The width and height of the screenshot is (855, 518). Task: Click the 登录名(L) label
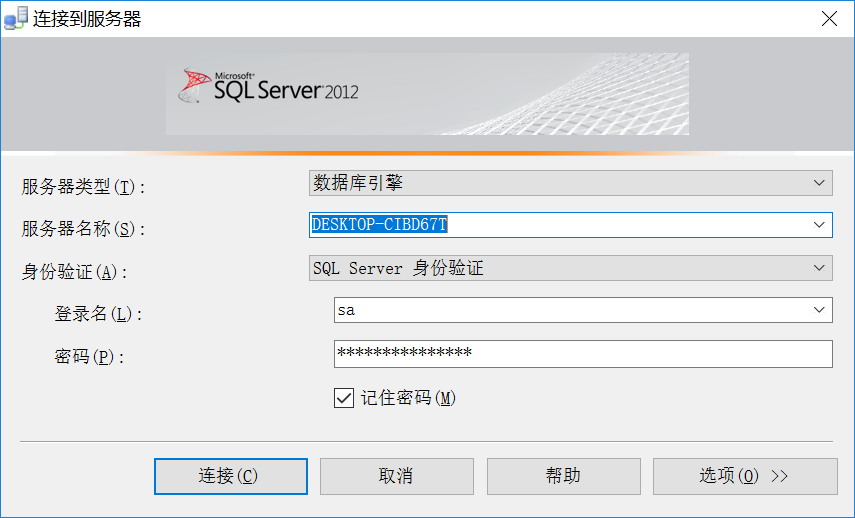98,314
